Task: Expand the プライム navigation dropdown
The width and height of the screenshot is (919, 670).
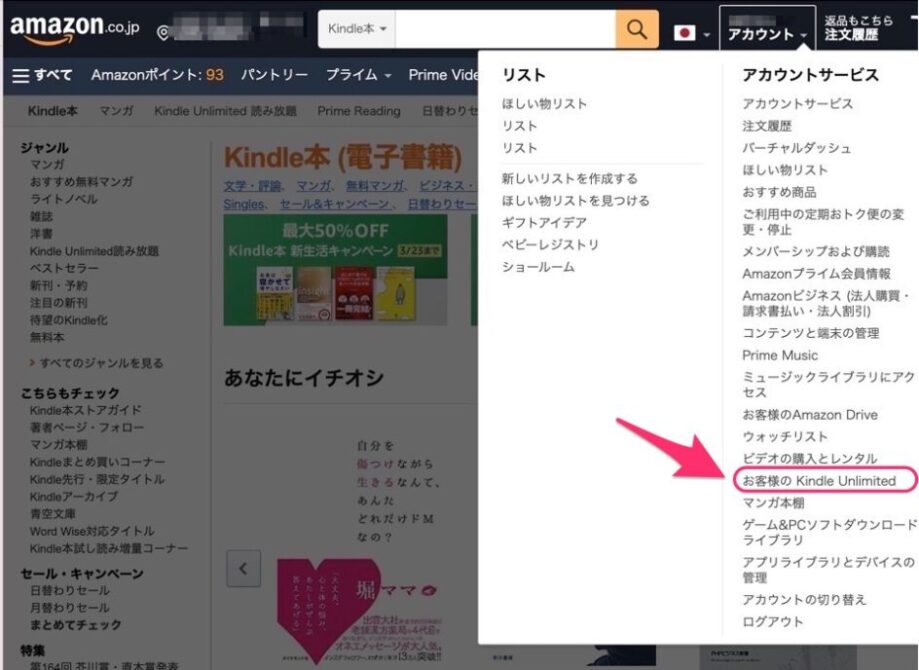Action: click(x=358, y=75)
